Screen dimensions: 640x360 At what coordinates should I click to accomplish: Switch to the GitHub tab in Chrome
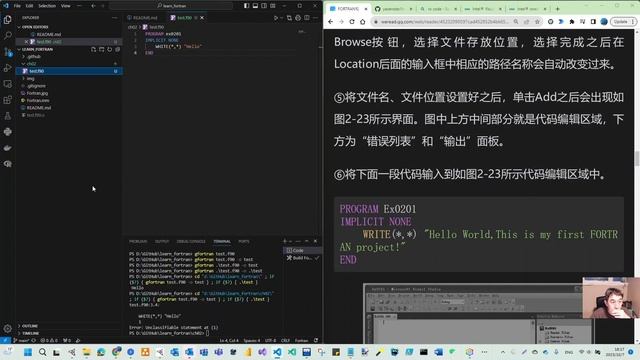click(x=393, y=9)
